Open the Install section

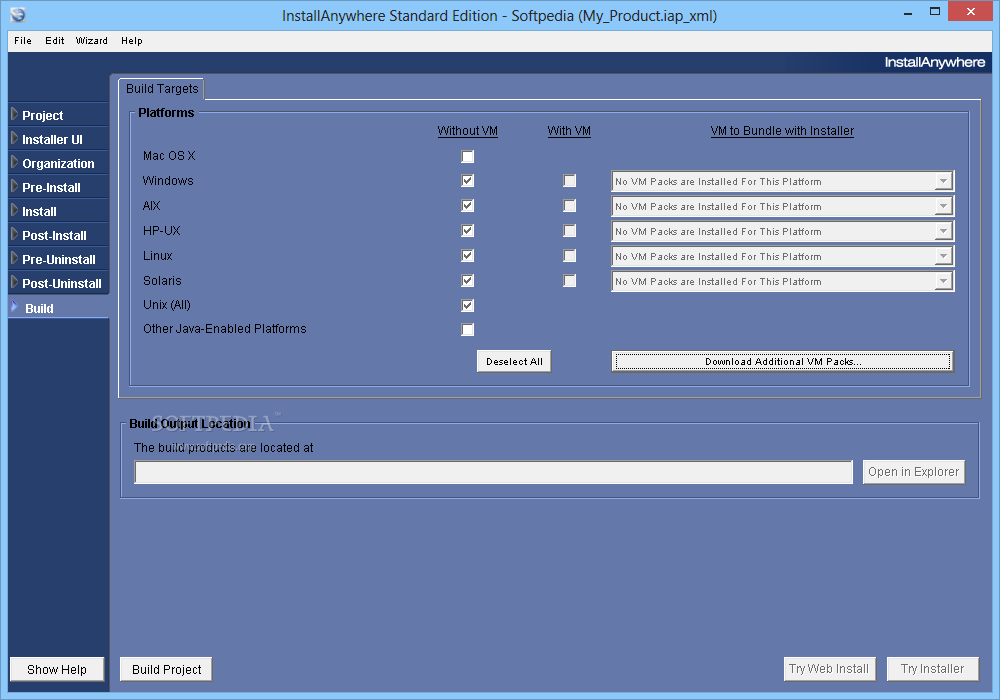click(x=39, y=212)
